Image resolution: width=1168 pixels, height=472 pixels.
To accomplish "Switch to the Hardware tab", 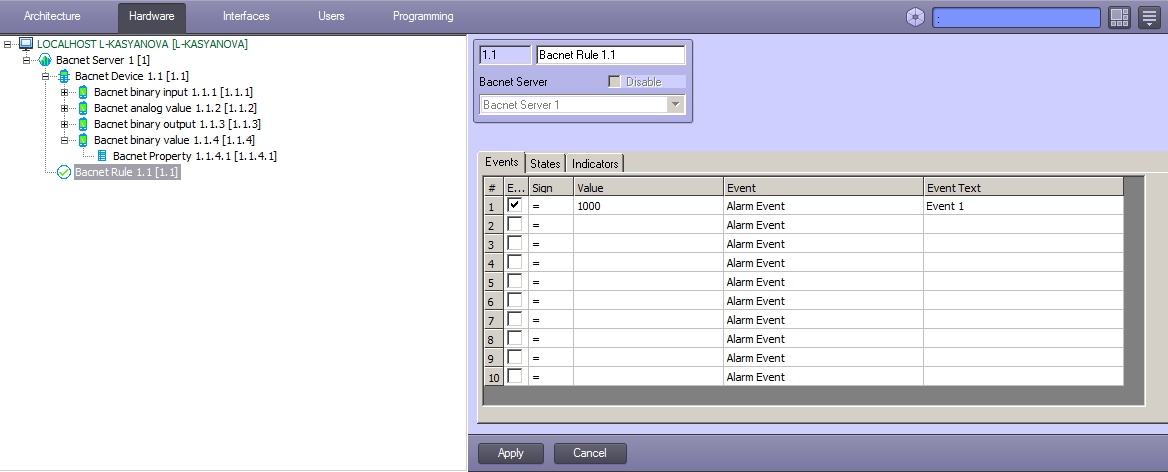I will tap(152, 16).
